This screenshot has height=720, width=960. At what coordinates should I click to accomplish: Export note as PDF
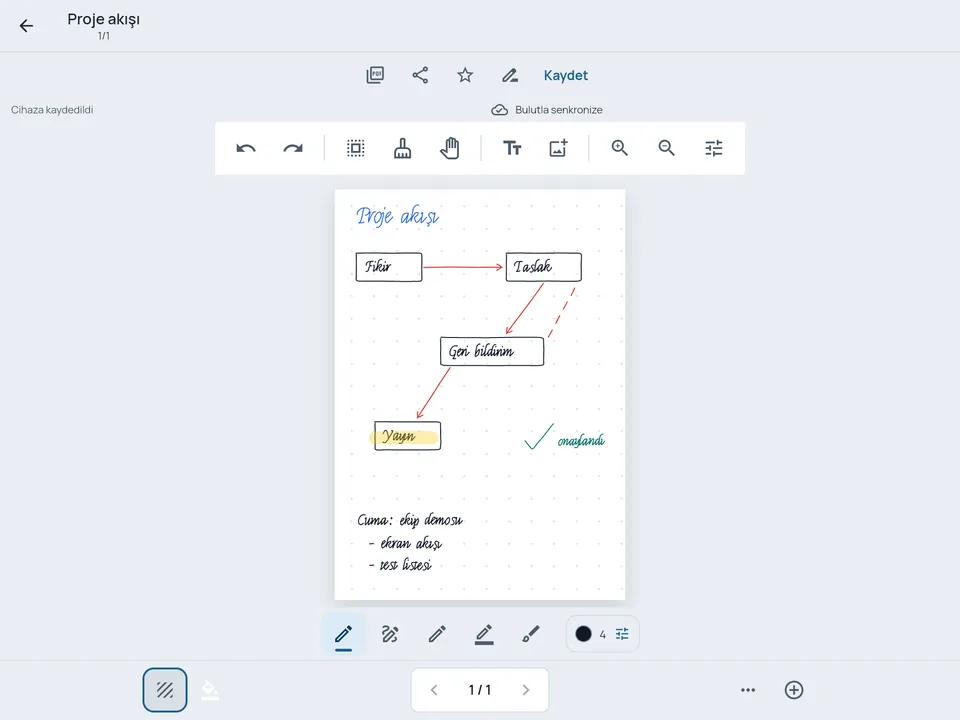(x=375, y=75)
